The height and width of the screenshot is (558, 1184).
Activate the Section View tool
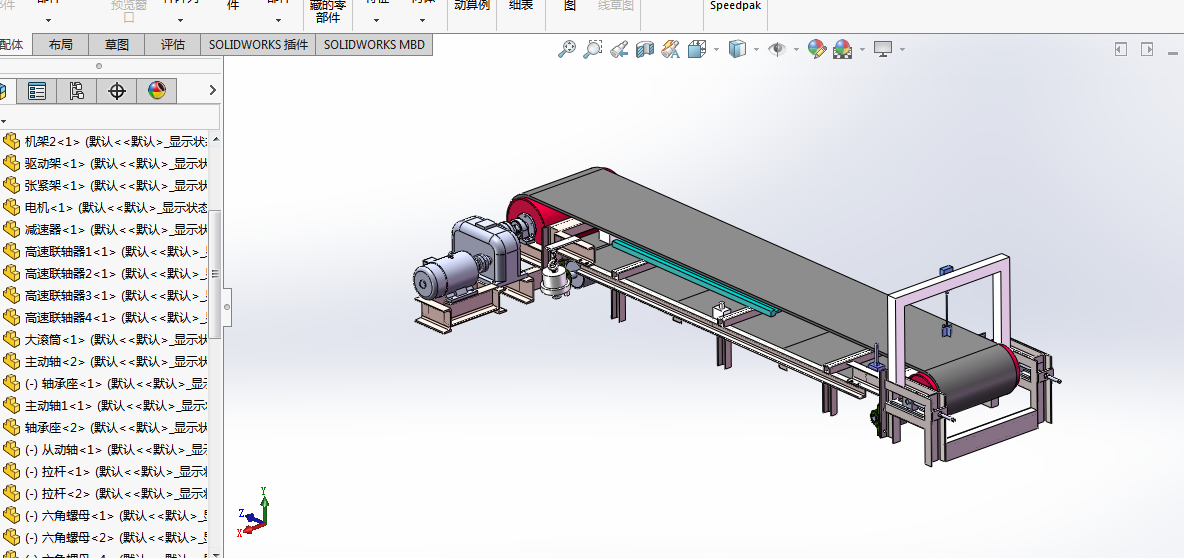pyautogui.click(x=644, y=49)
